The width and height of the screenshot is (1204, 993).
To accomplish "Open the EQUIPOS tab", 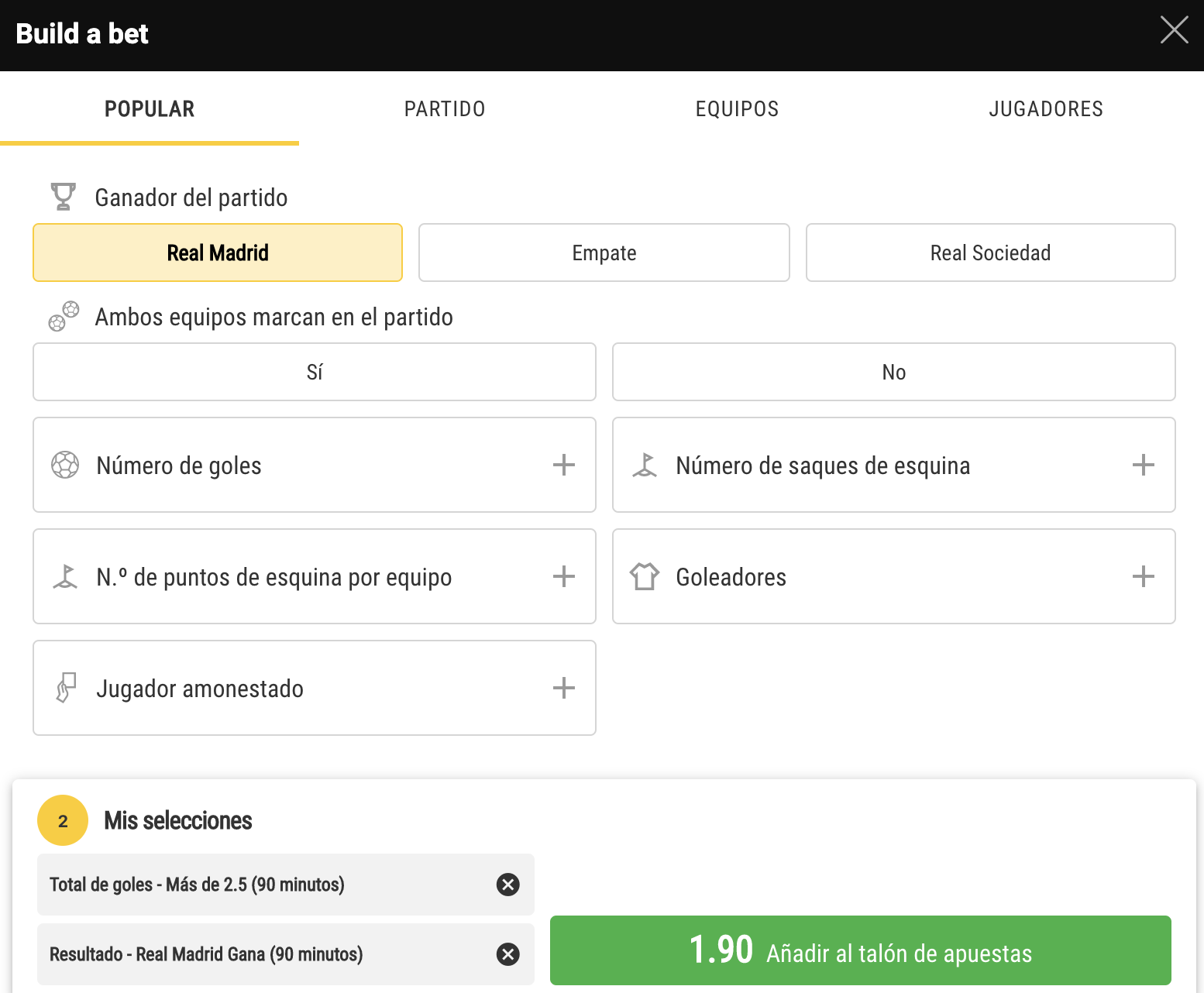I will pos(737,108).
